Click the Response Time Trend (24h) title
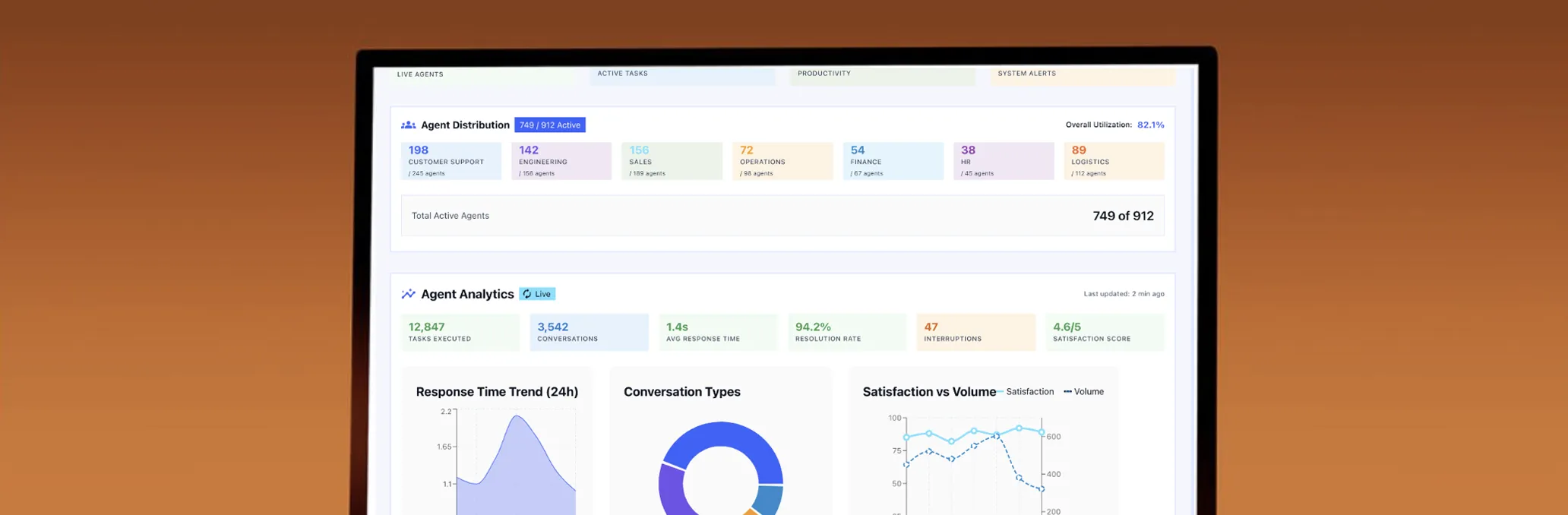 (x=497, y=392)
